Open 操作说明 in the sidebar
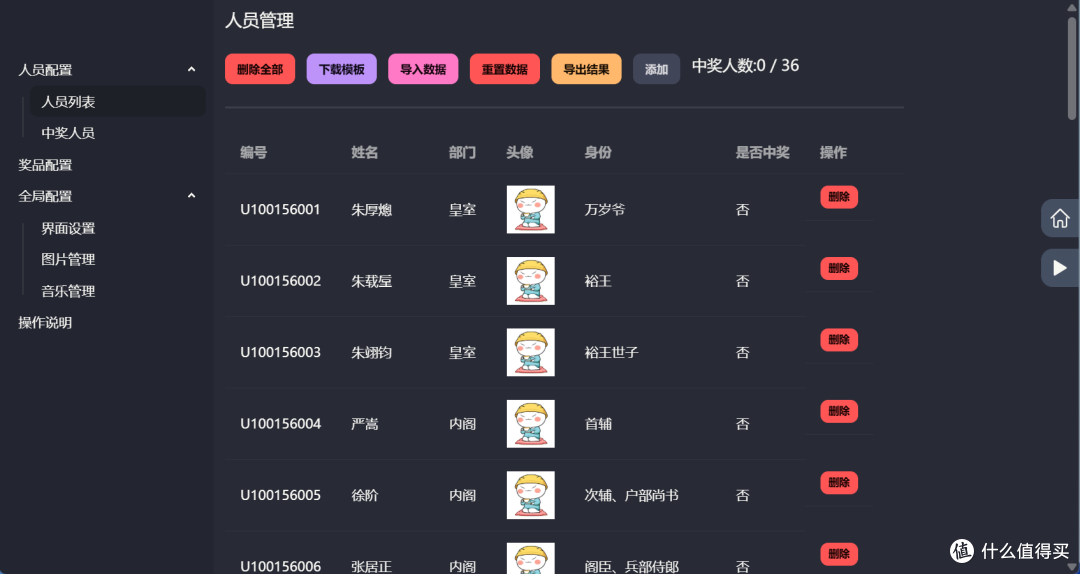1080x574 pixels. (45, 322)
